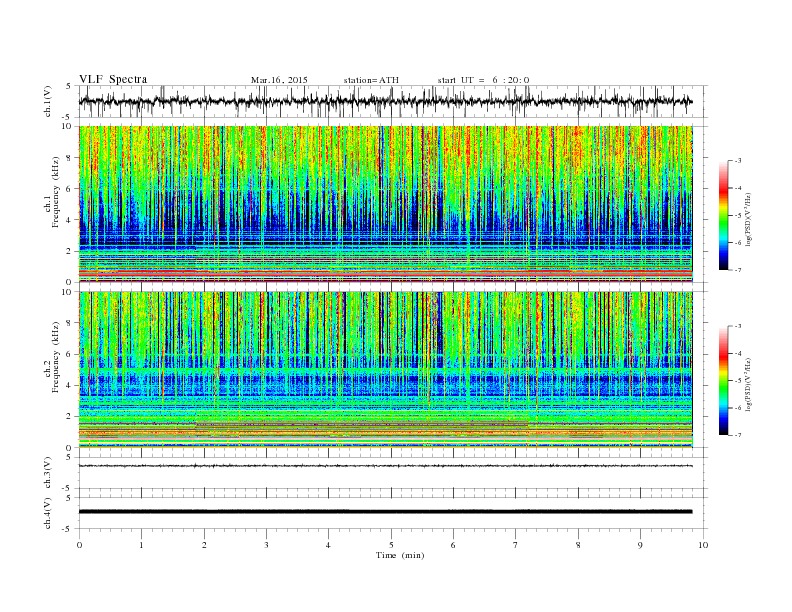Click the "8" tick on the time axis
Screen dimensions: 792x612
578,545
